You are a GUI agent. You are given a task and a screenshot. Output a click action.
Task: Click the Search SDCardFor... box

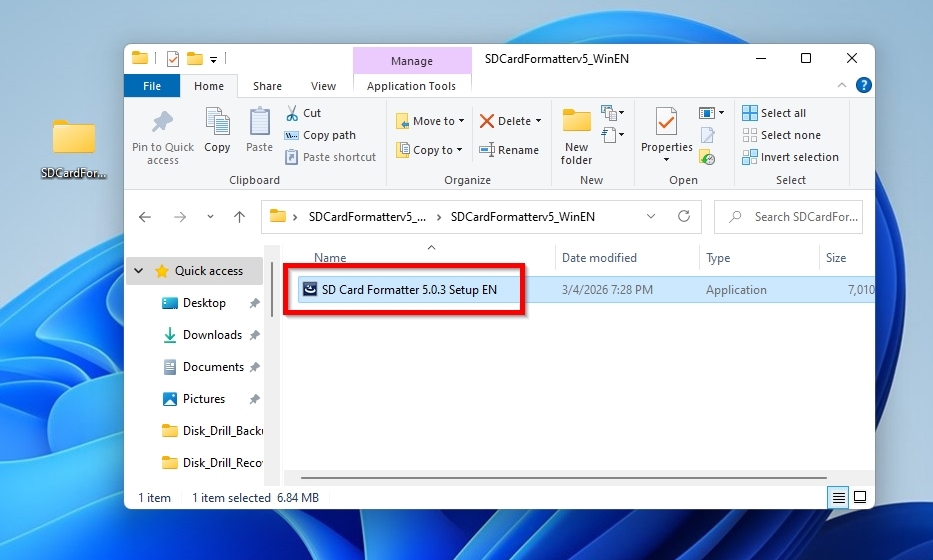click(x=788, y=217)
